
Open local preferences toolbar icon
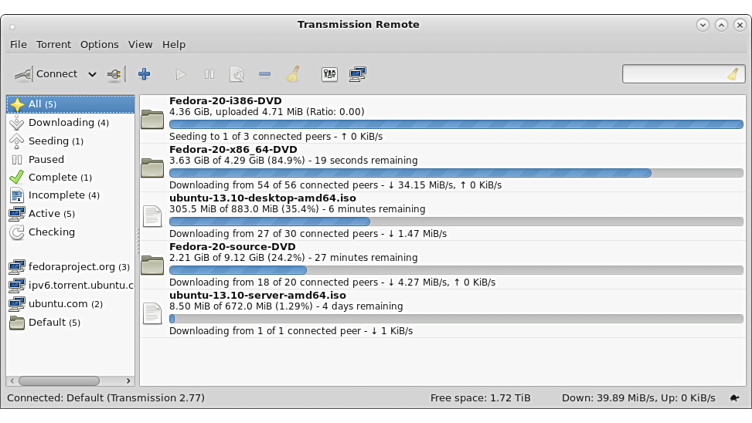click(329, 74)
